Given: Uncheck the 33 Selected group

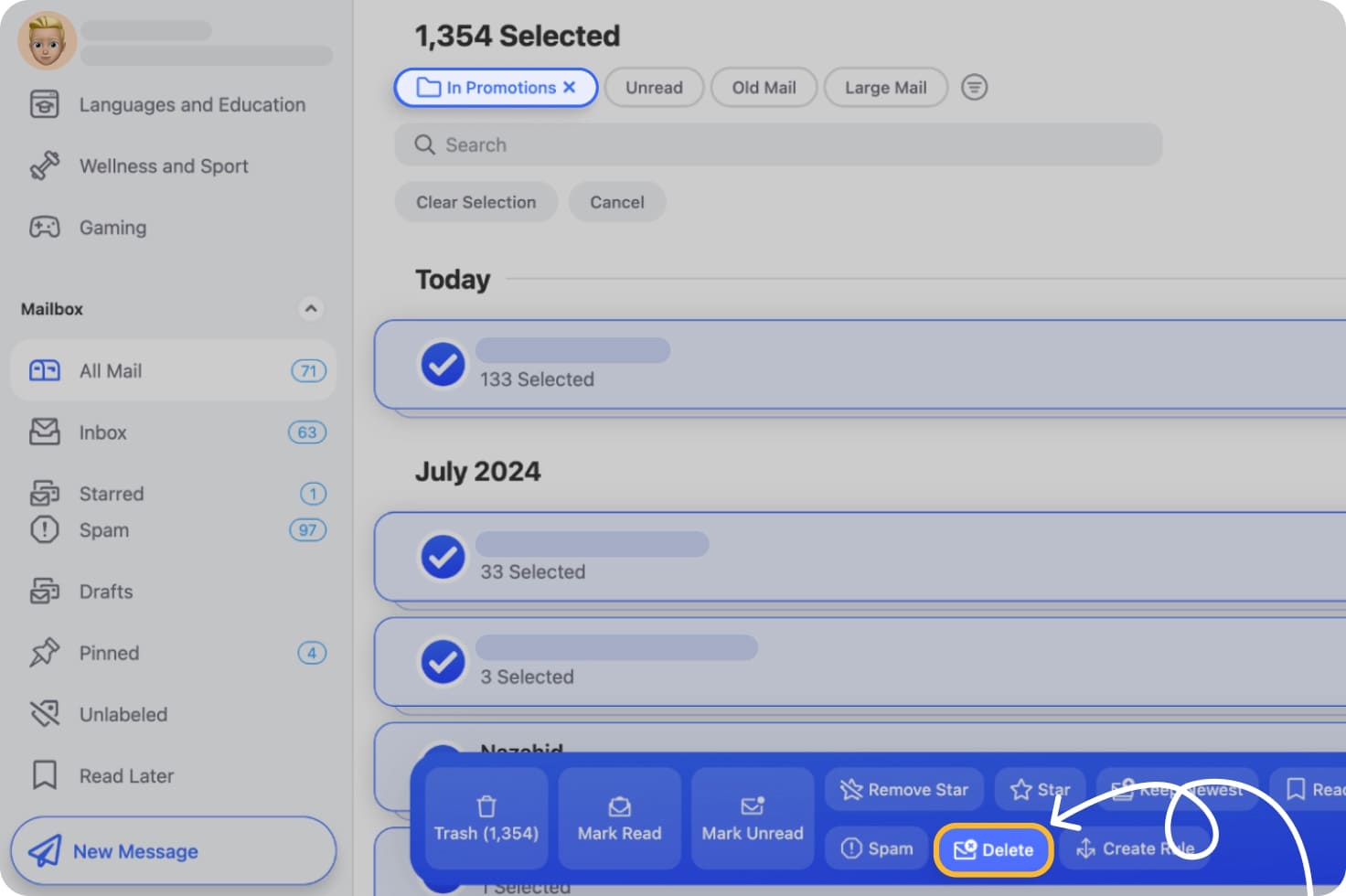Looking at the screenshot, I should click(x=443, y=557).
